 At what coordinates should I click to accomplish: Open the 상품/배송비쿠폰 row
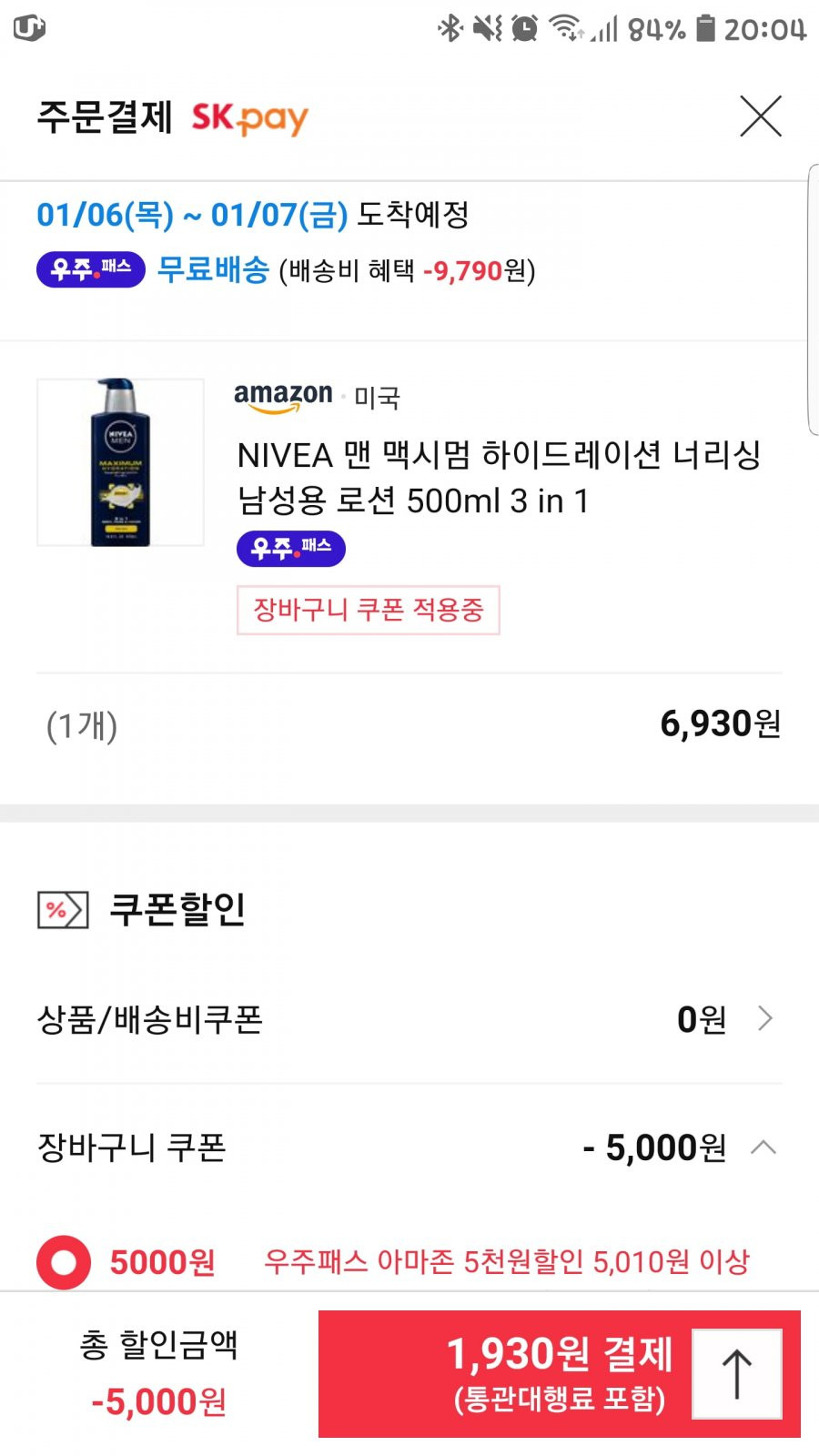point(409,1019)
